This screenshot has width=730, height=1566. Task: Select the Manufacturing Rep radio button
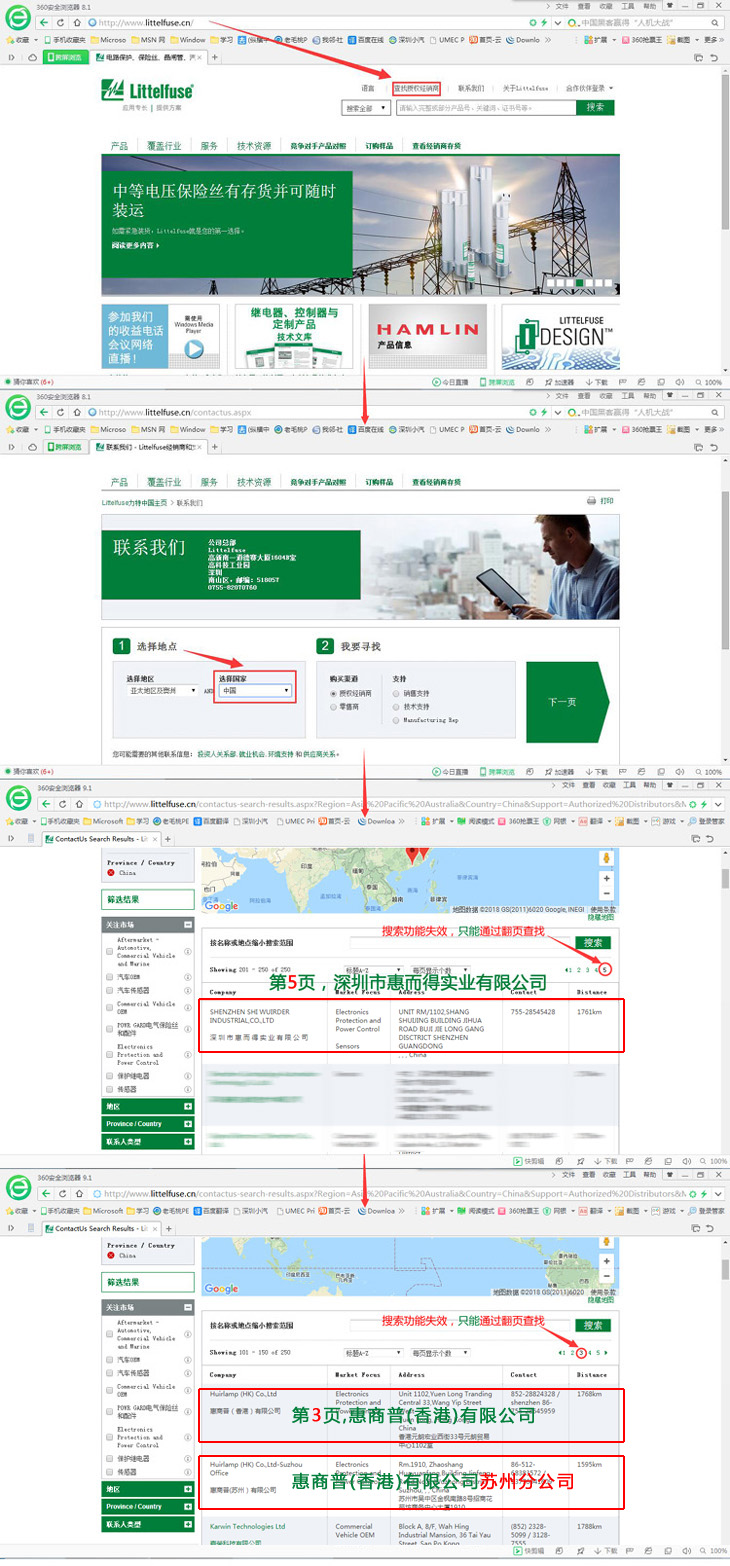coord(396,719)
